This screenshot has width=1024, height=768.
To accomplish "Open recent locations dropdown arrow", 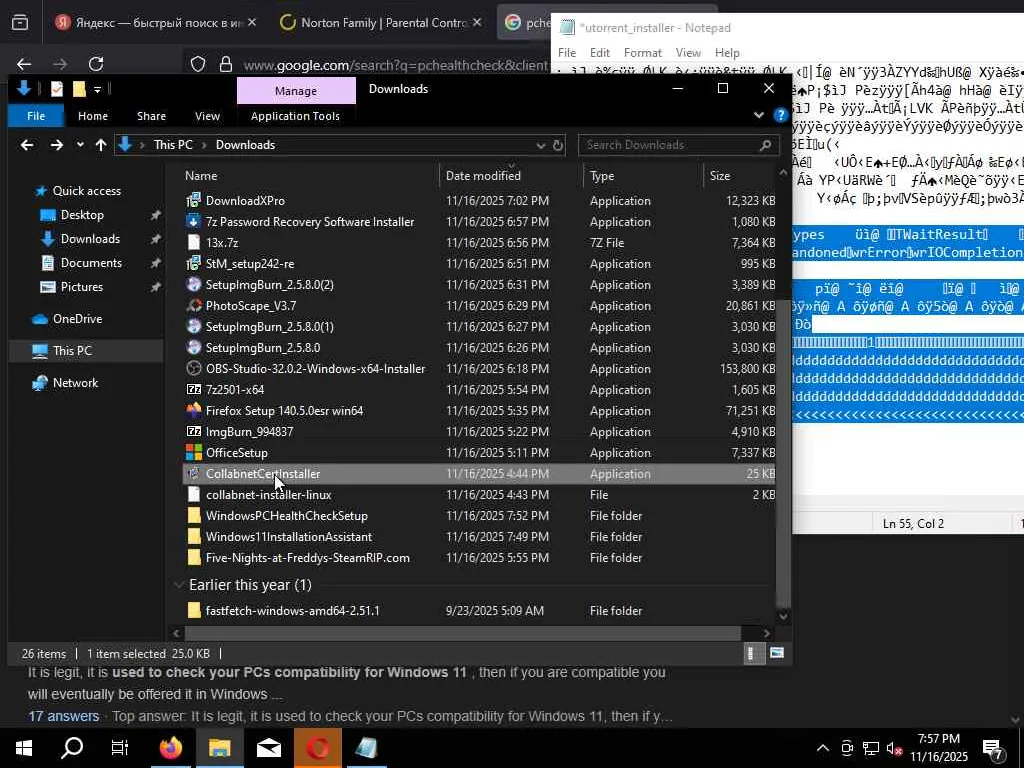I will pyautogui.click(x=80, y=145).
